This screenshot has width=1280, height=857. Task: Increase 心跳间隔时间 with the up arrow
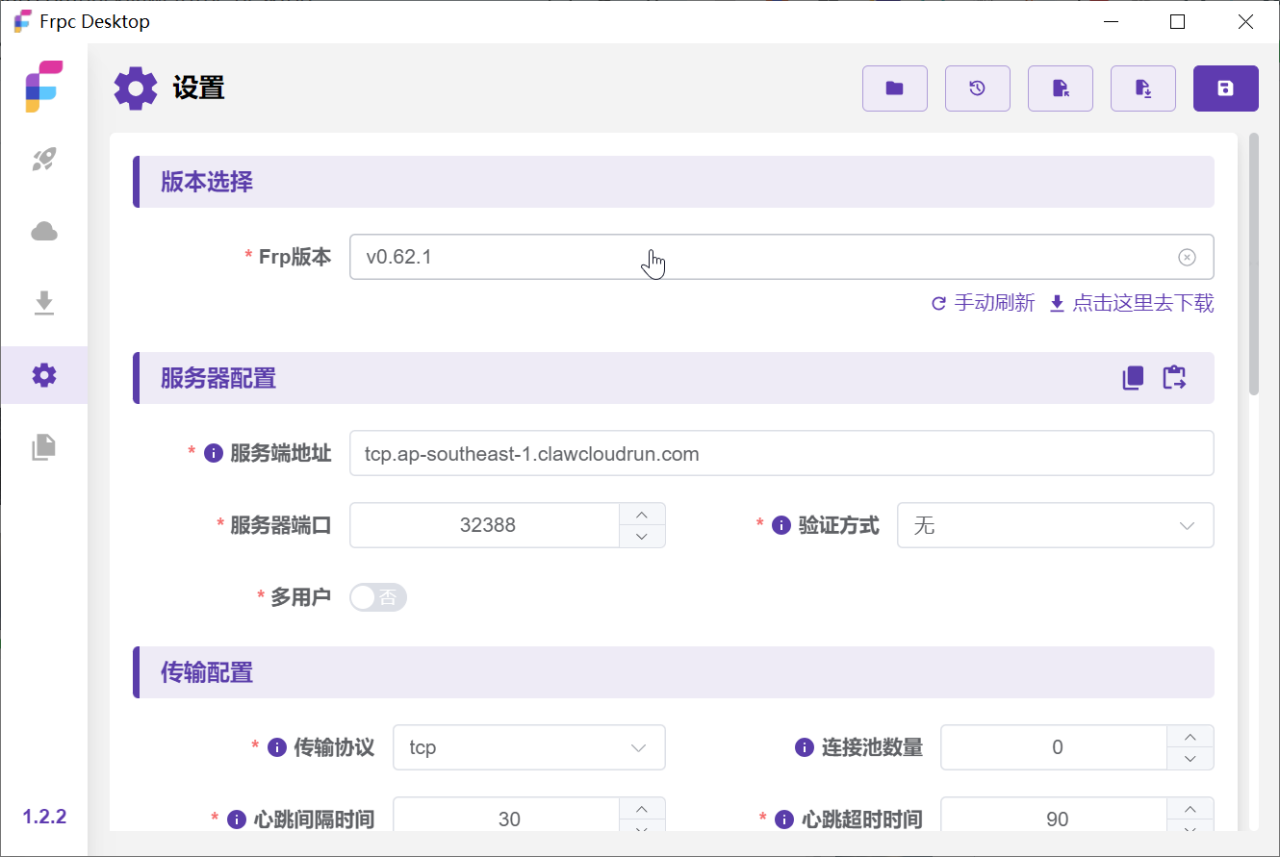pyautogui.click(x=642, y=808)
